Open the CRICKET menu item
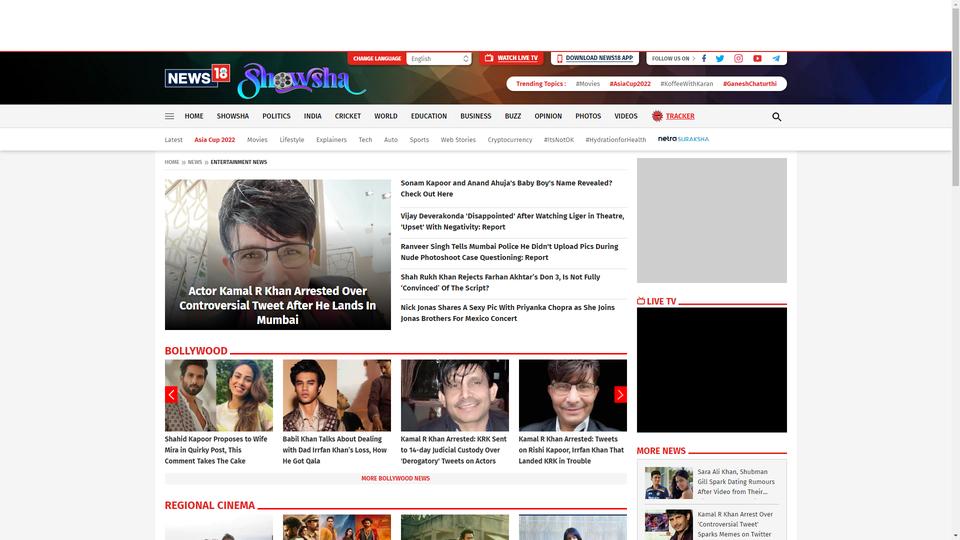Screen dimensions: 960x540 point(348,116)
